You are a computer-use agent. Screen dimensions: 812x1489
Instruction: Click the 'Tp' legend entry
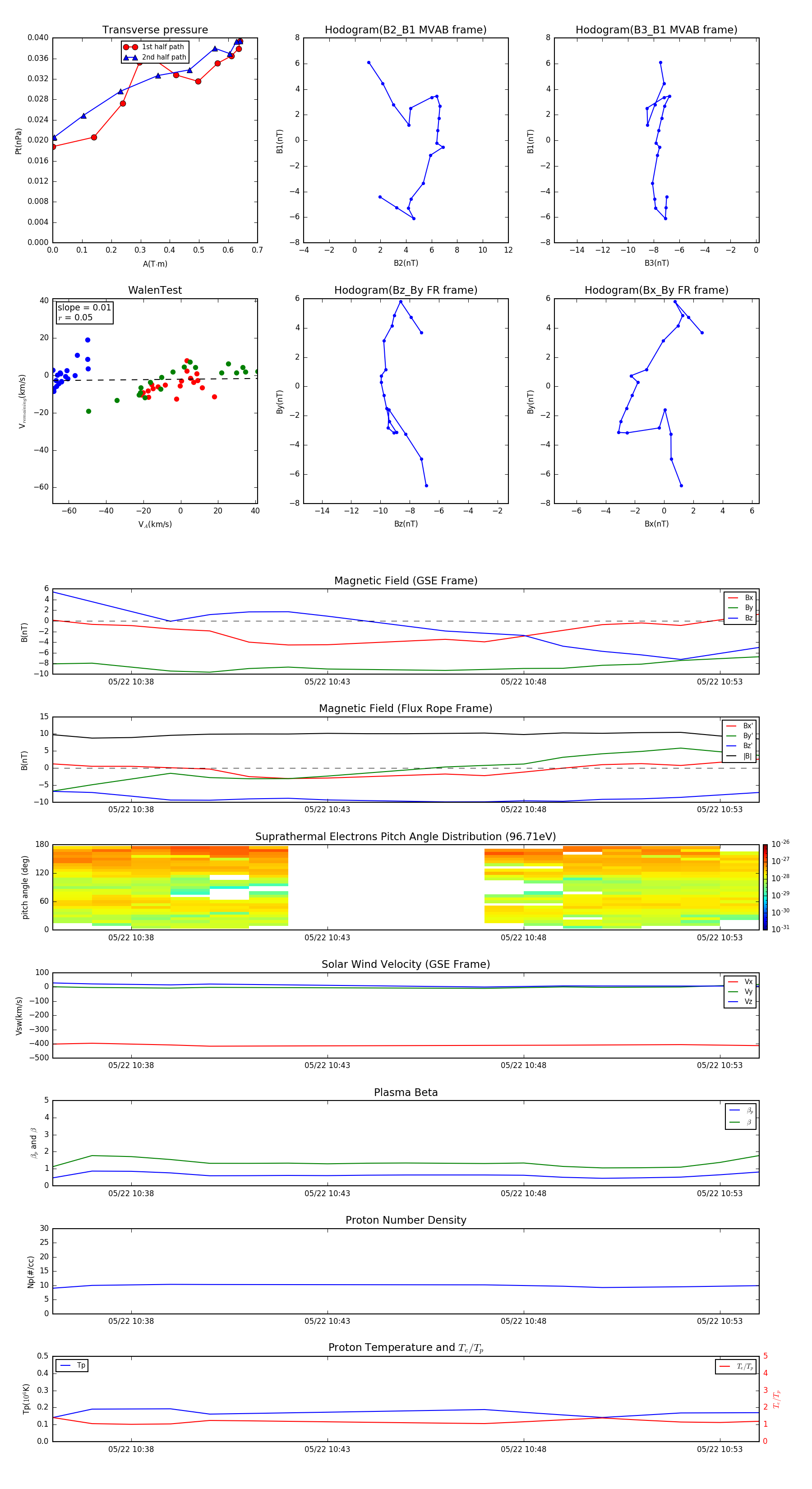coord(72,1366)
